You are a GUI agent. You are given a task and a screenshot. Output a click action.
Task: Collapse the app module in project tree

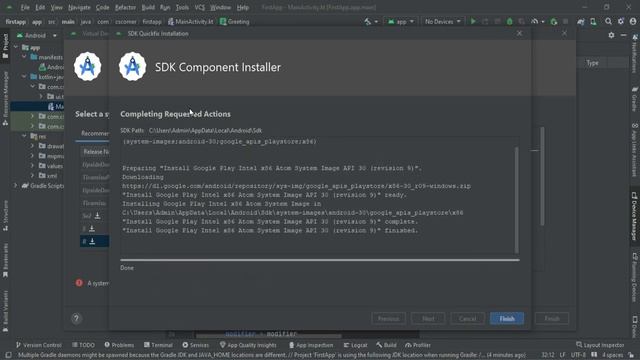click(x=16, y=47)
